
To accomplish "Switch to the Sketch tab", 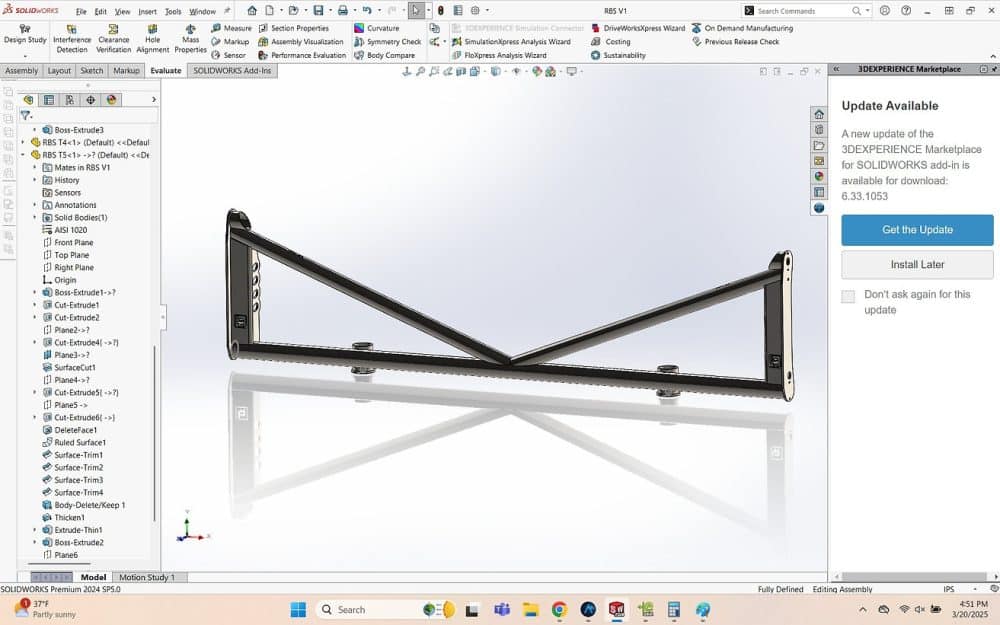I will click(x=91, y=71).
